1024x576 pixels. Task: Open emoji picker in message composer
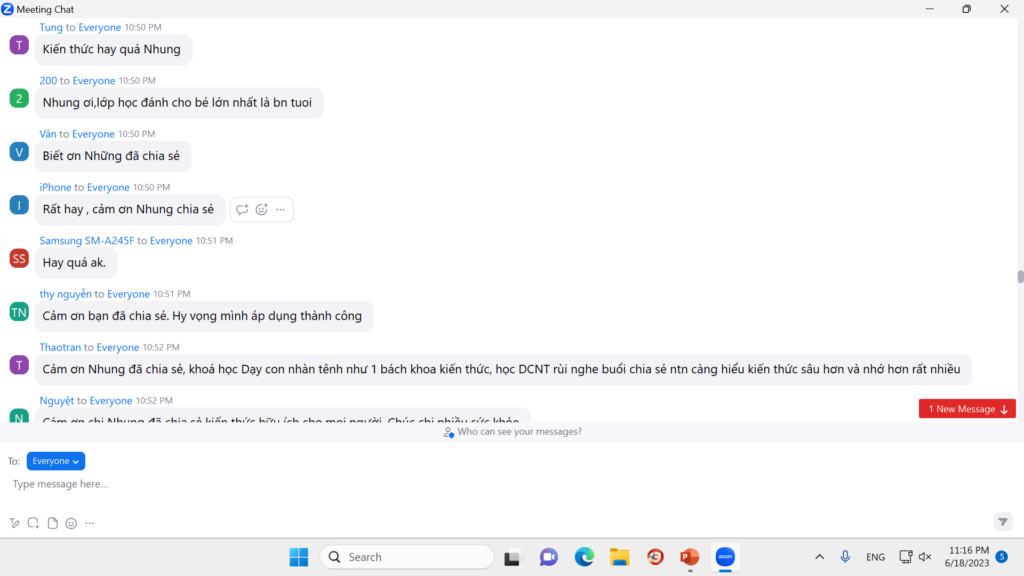click(x=71, y=523)
